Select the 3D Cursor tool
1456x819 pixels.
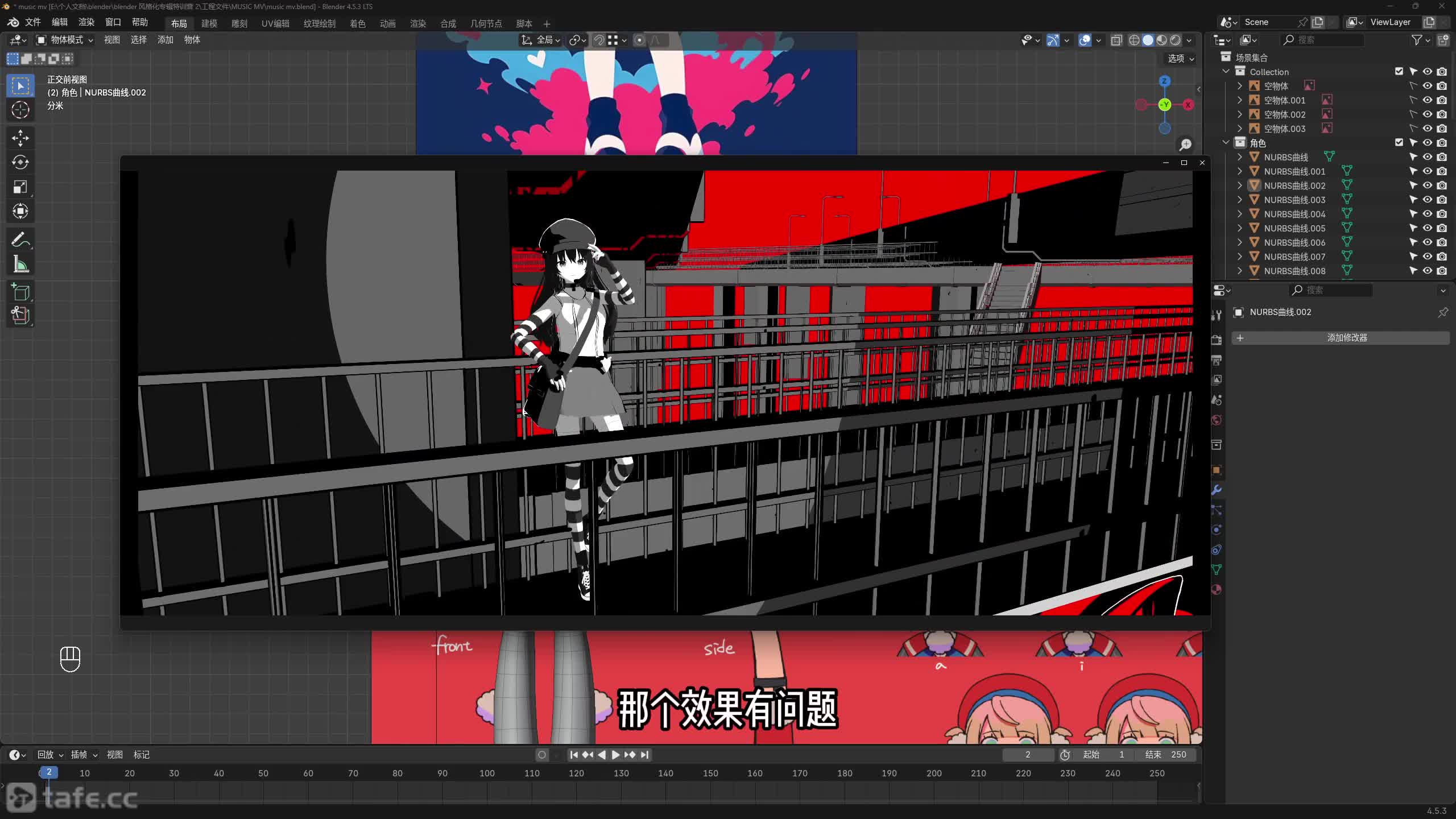pyautogui.click(x=20, y=110)
